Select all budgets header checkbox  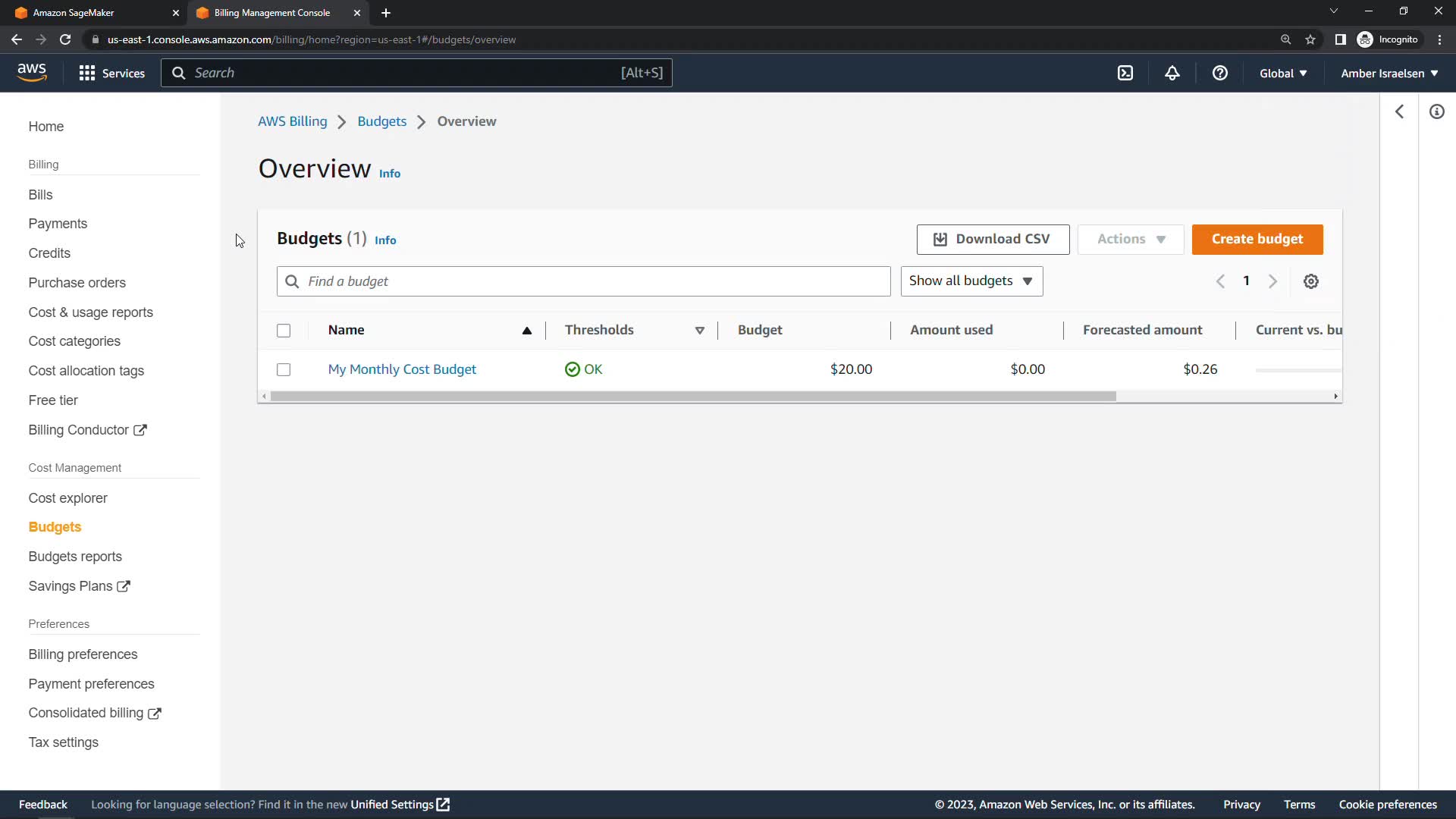(284, 331)
